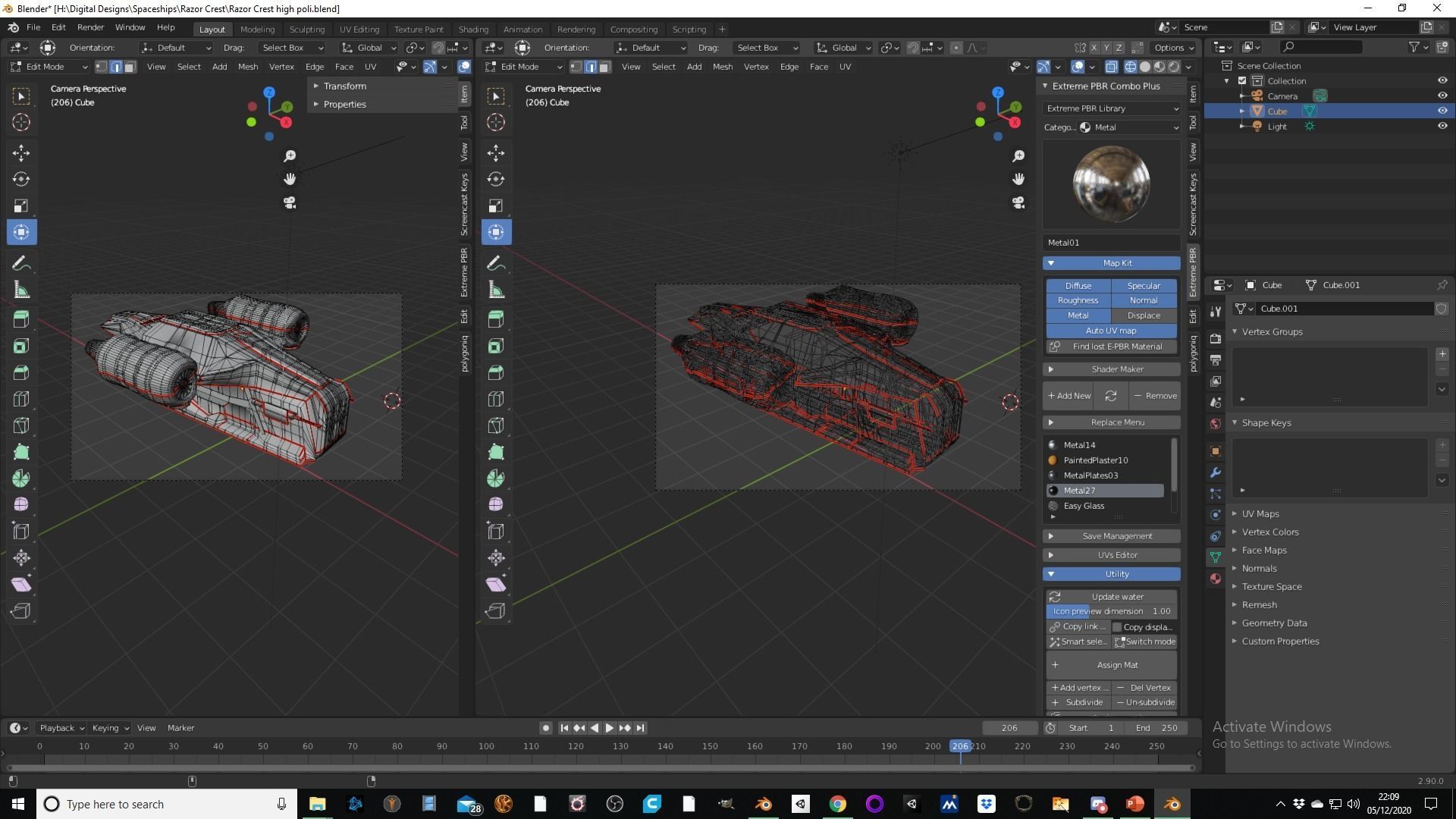Enable the Copy displa... checkbox
1456x819 pixels.
point(1117,627)
